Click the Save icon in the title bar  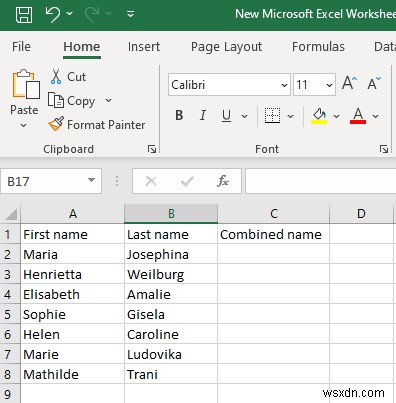24,14
